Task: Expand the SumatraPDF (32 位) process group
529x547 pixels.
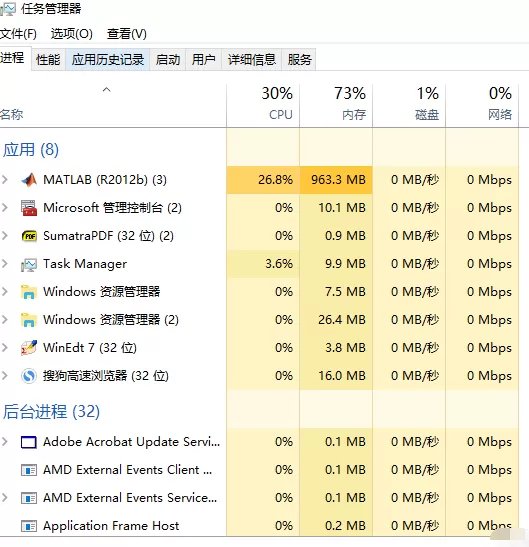Action: pyautogui.click(x=5, y=236)
